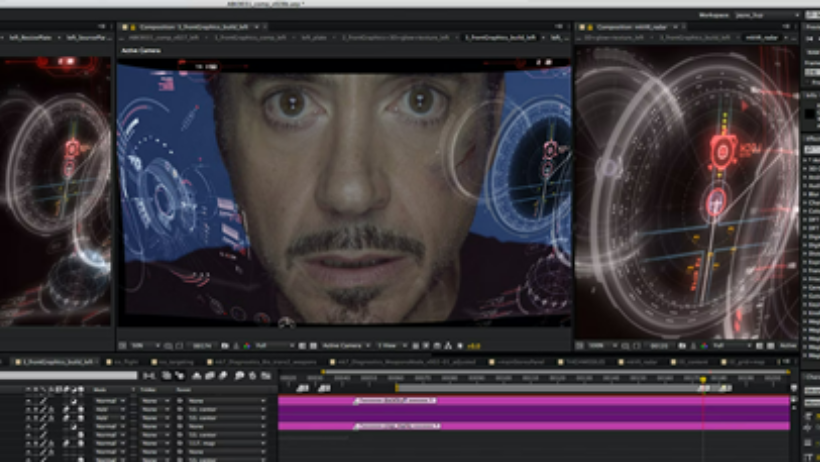
Task: Toggle Always Preview This View in center viewer
Action: pos(122,346)
